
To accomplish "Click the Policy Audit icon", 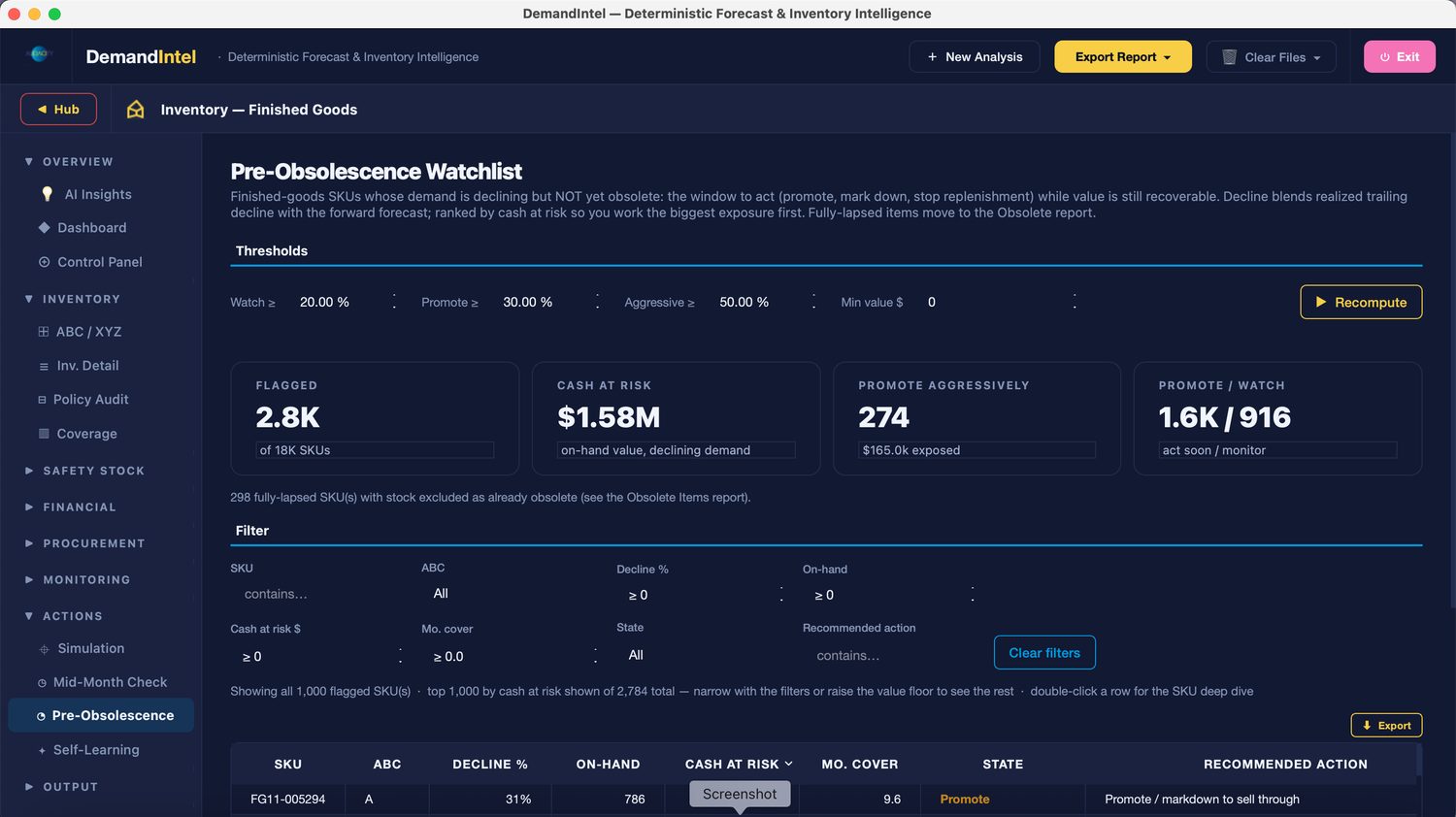I will [42, 400].
